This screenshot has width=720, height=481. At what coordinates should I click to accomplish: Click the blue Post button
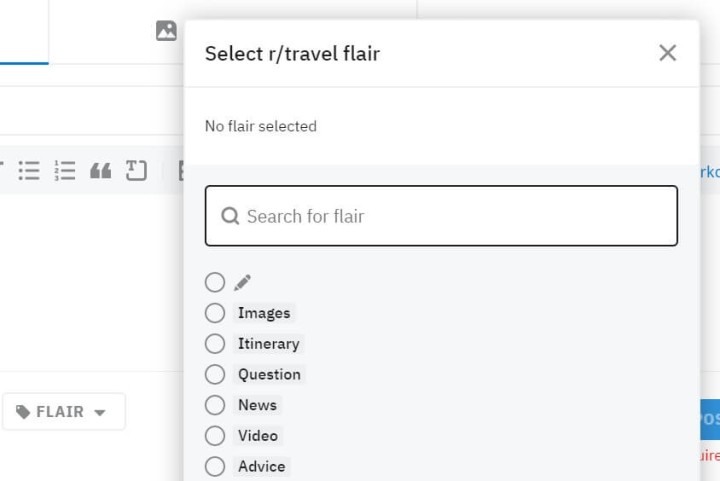[710, 419]
